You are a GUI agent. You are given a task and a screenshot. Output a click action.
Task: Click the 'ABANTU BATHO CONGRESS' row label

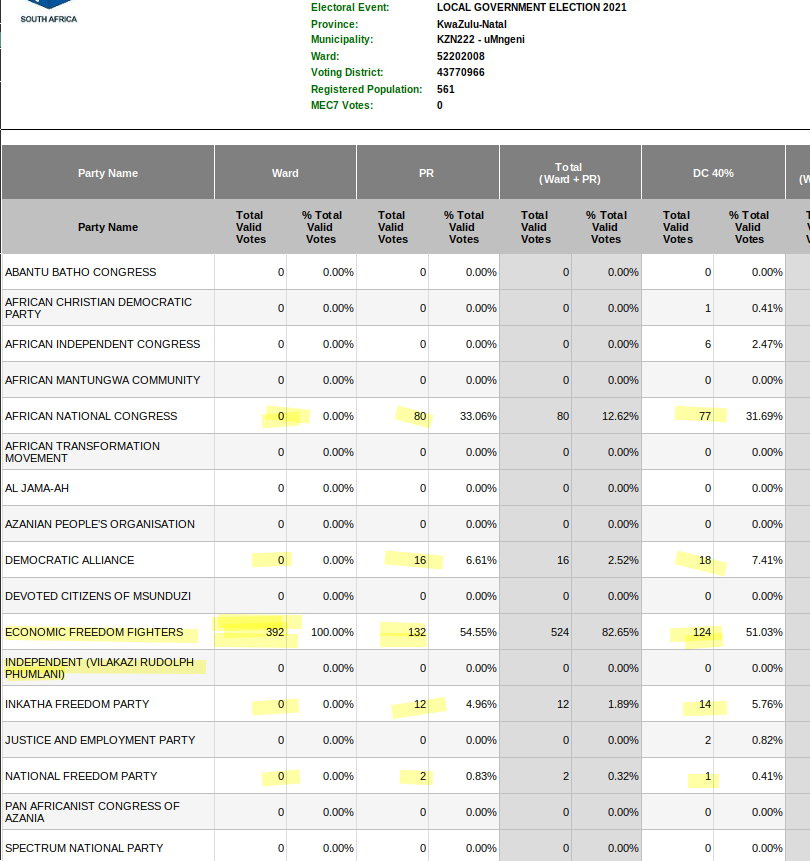tap(81, 272)
